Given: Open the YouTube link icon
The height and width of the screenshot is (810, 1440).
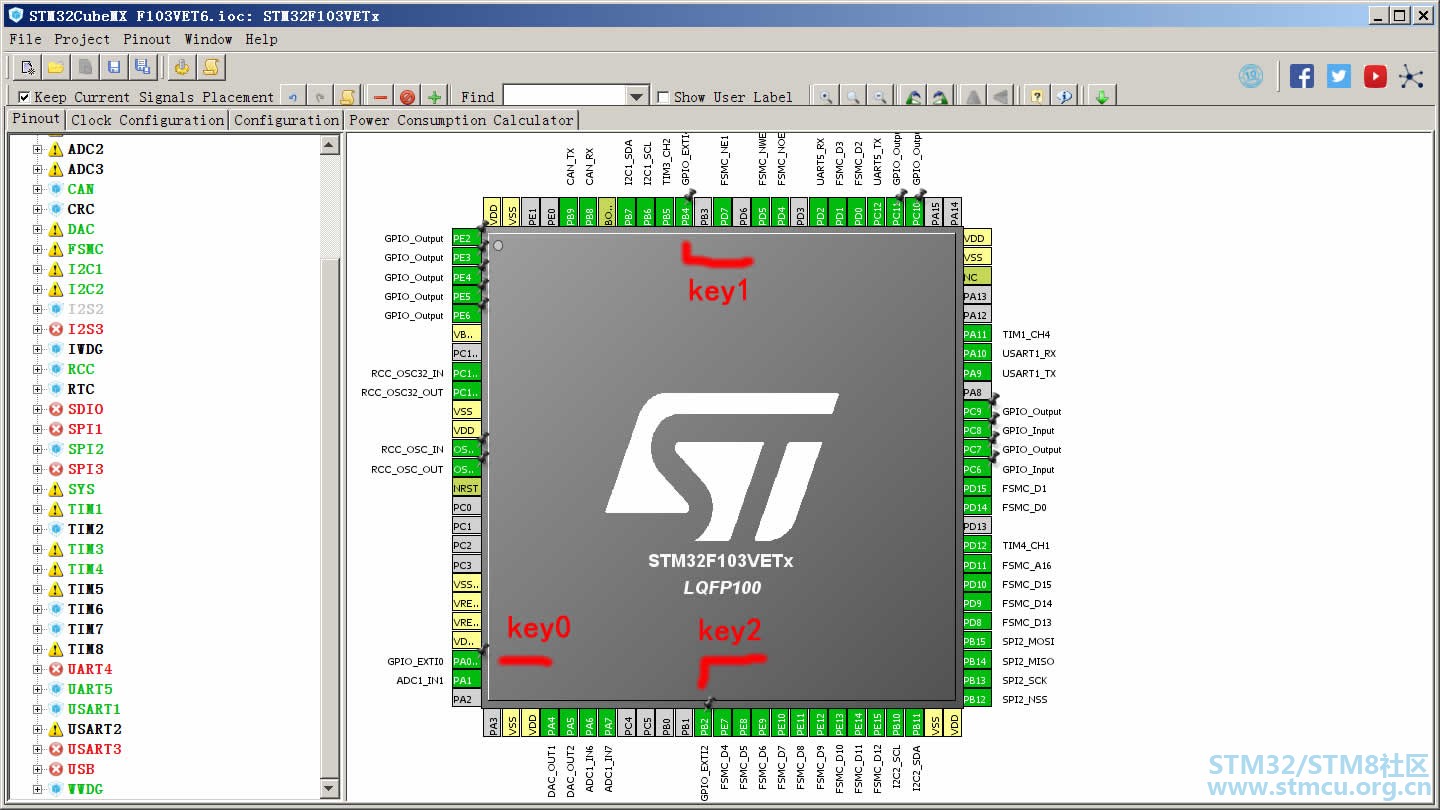Looking at the screenshot, I should (1375, 76).
